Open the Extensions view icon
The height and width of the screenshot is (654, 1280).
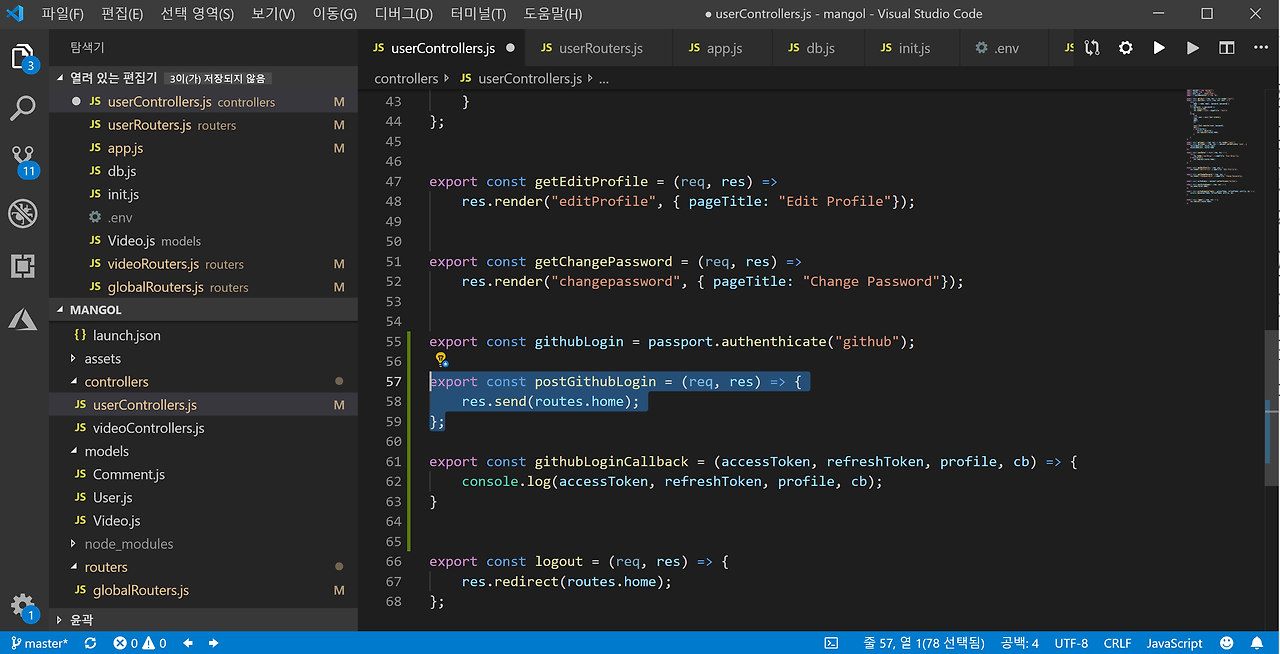[x=23, y=266]
